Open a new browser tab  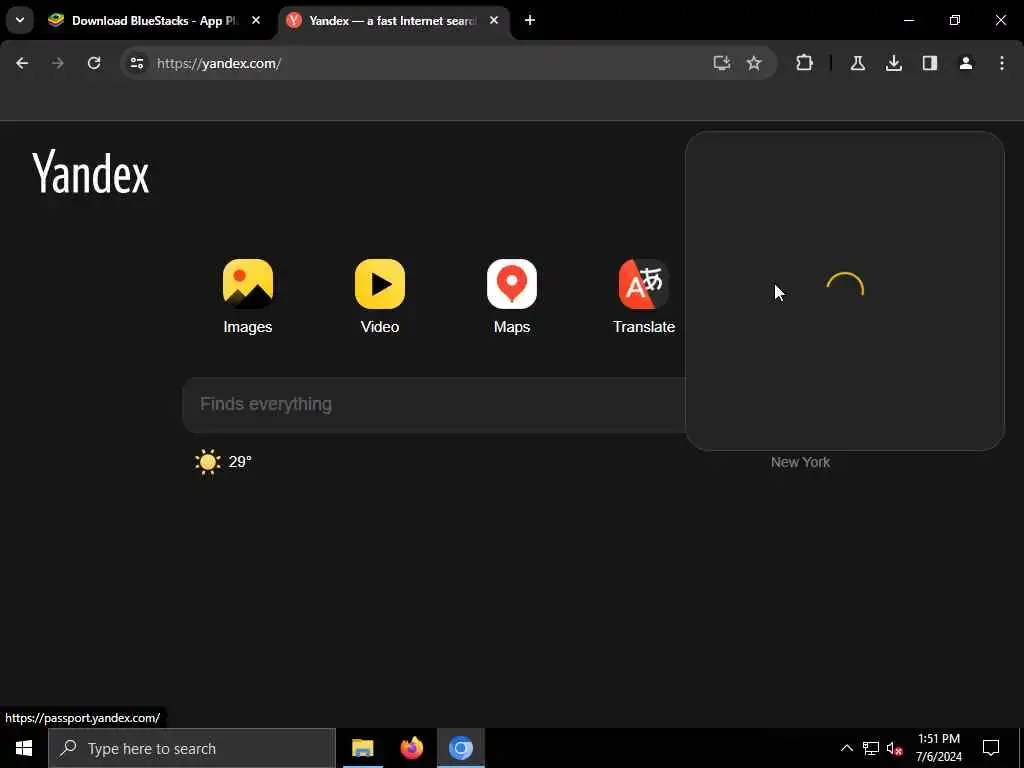click(x=530, y=21)
